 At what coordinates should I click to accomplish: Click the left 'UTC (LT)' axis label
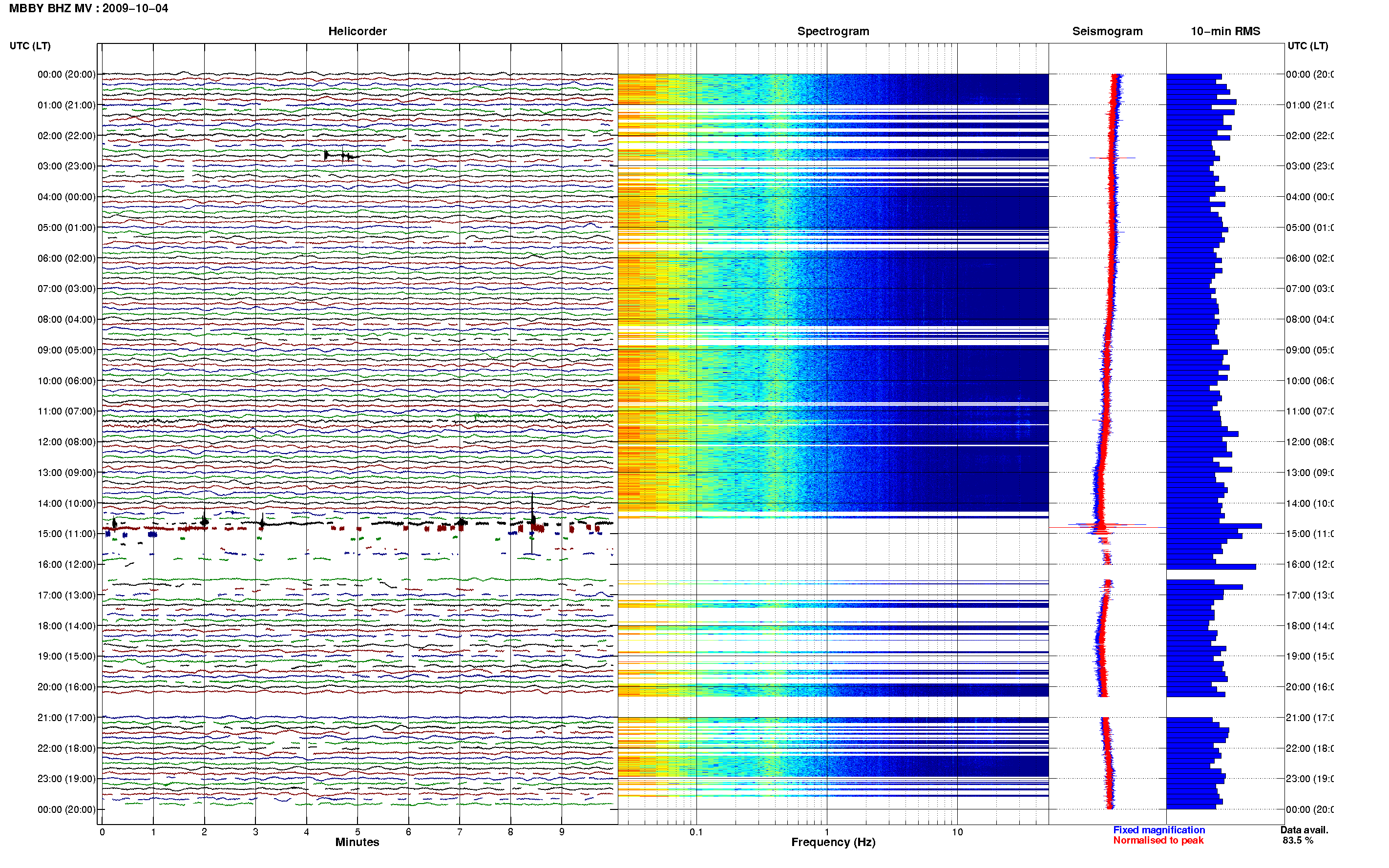[30, 46]
